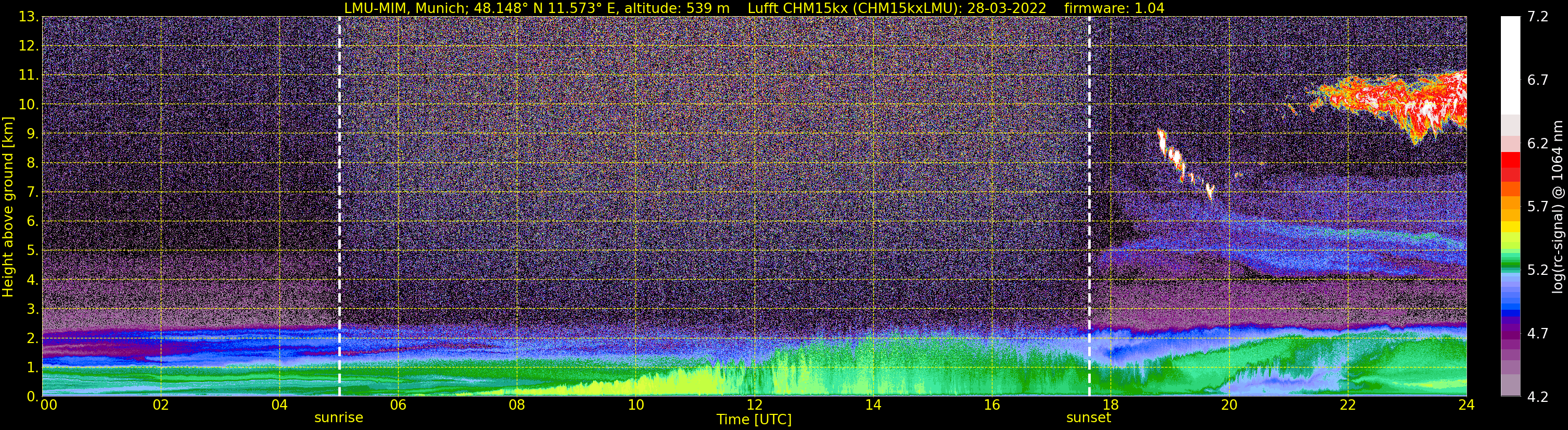Click the colorbar tick value "5.7"

coord(1538,207)
